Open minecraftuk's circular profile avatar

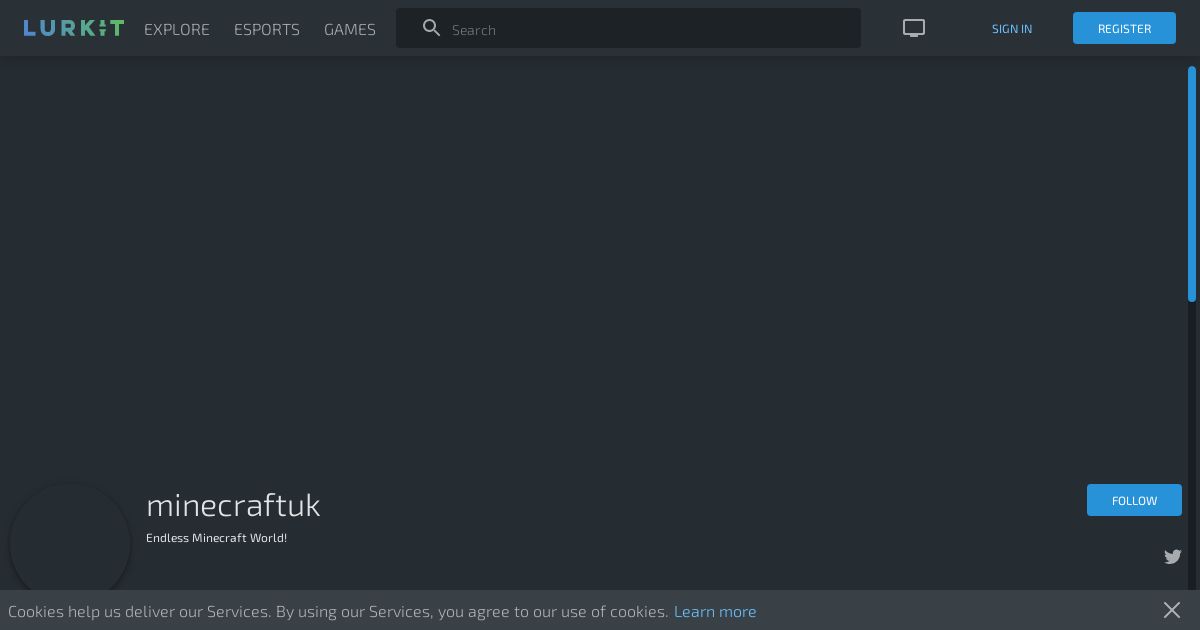coord(70,540)
